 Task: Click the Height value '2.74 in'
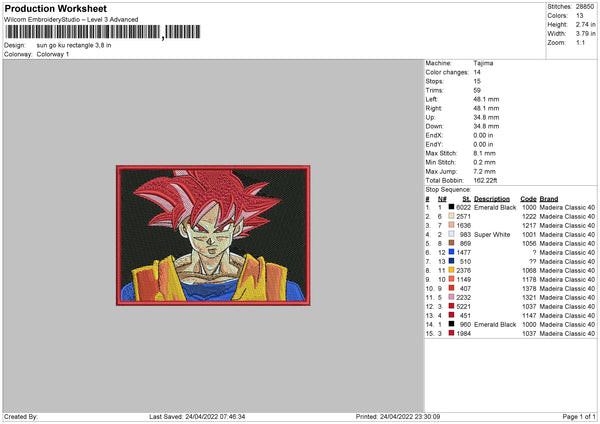click(585, 24)
